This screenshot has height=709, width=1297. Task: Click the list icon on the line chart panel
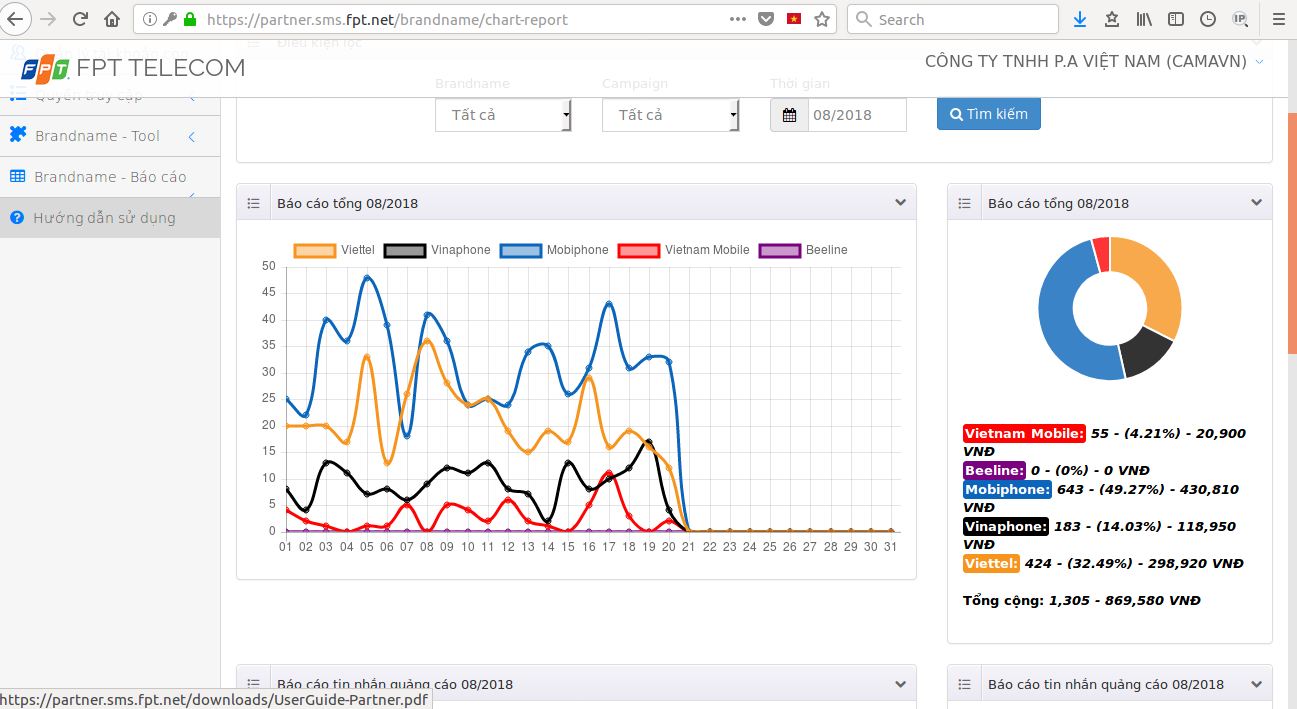(253, 203)
